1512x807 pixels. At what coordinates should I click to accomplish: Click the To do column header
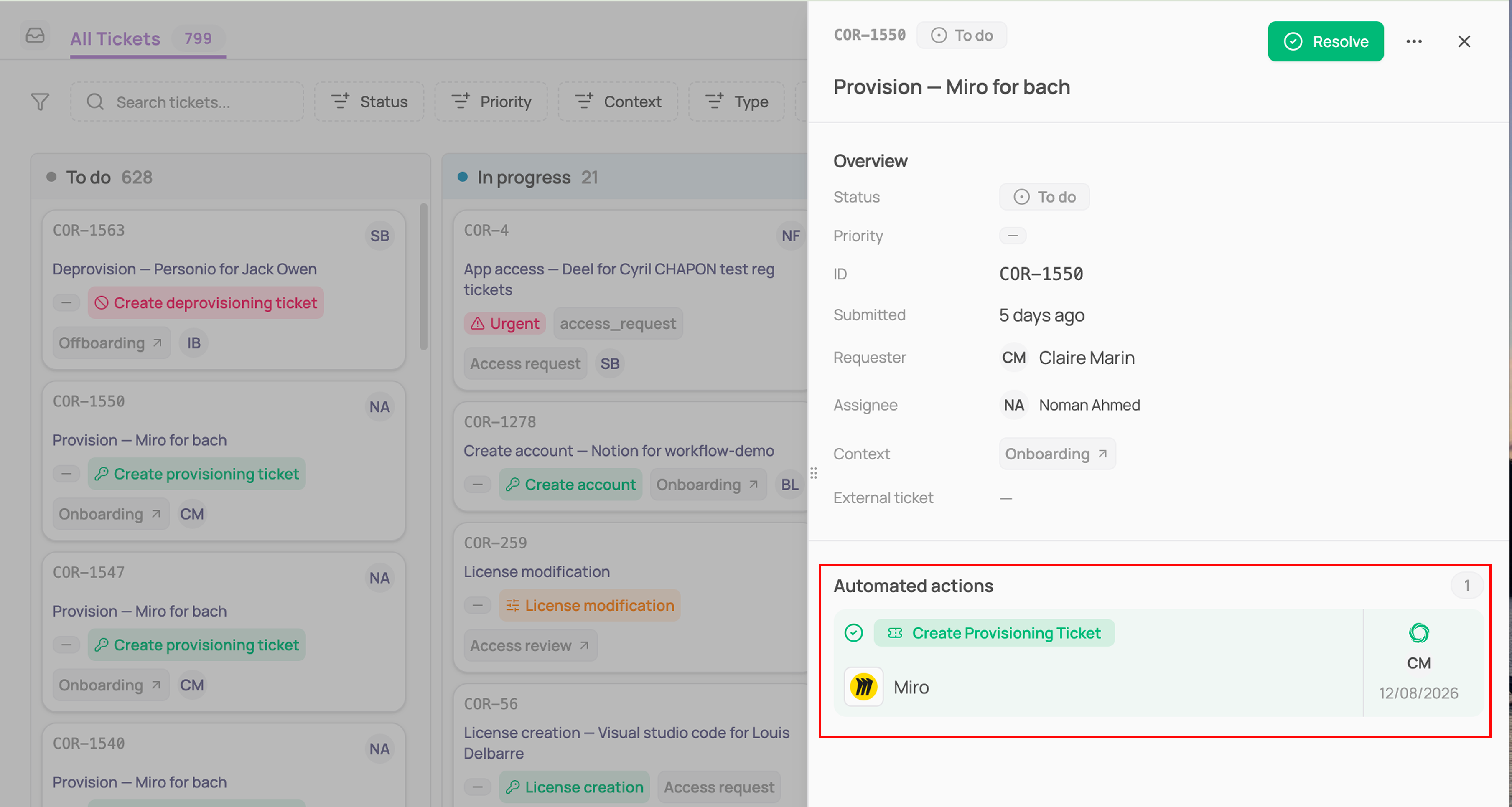coord(231,177)
